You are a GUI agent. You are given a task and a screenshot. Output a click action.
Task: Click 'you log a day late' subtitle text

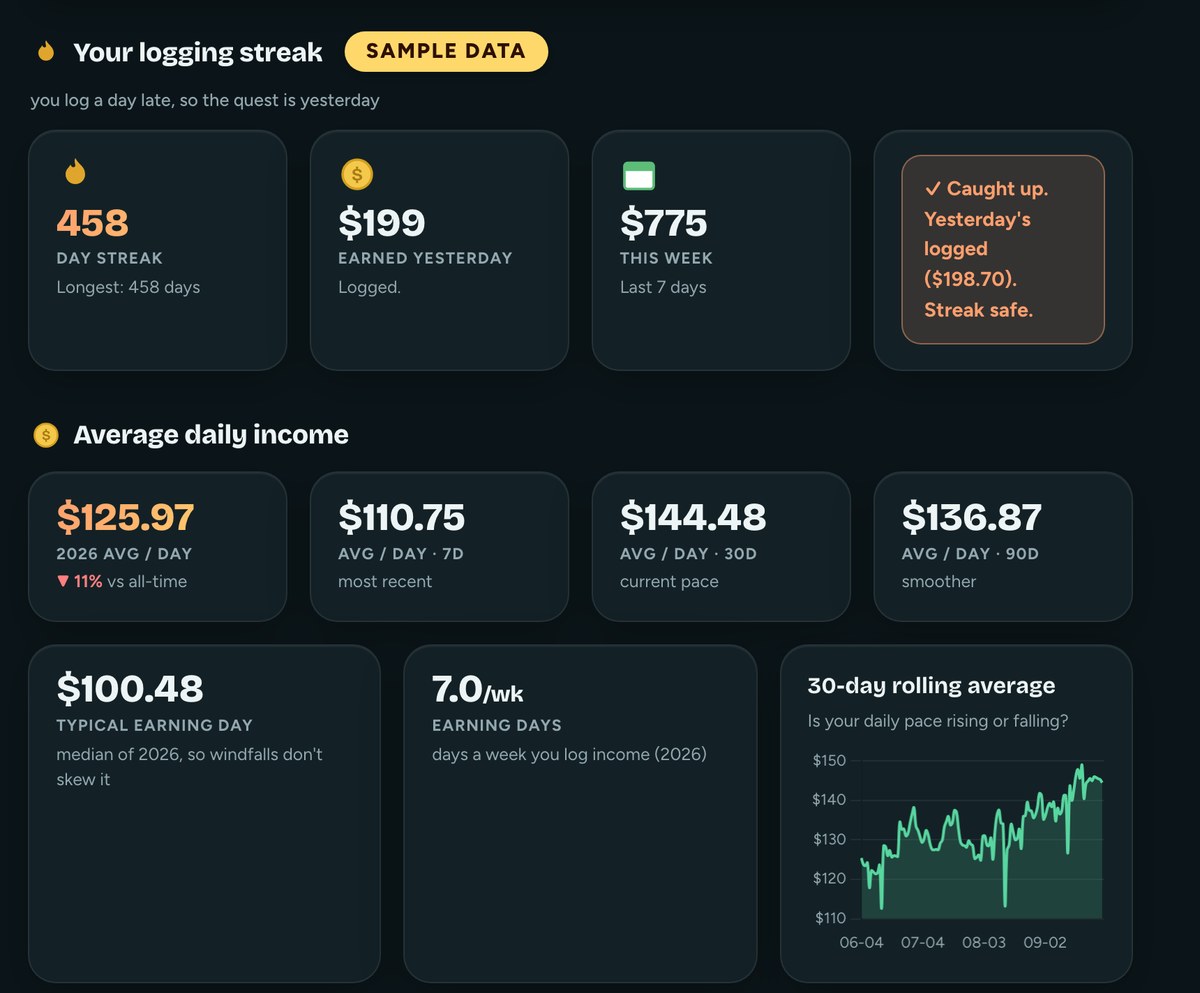205,100
